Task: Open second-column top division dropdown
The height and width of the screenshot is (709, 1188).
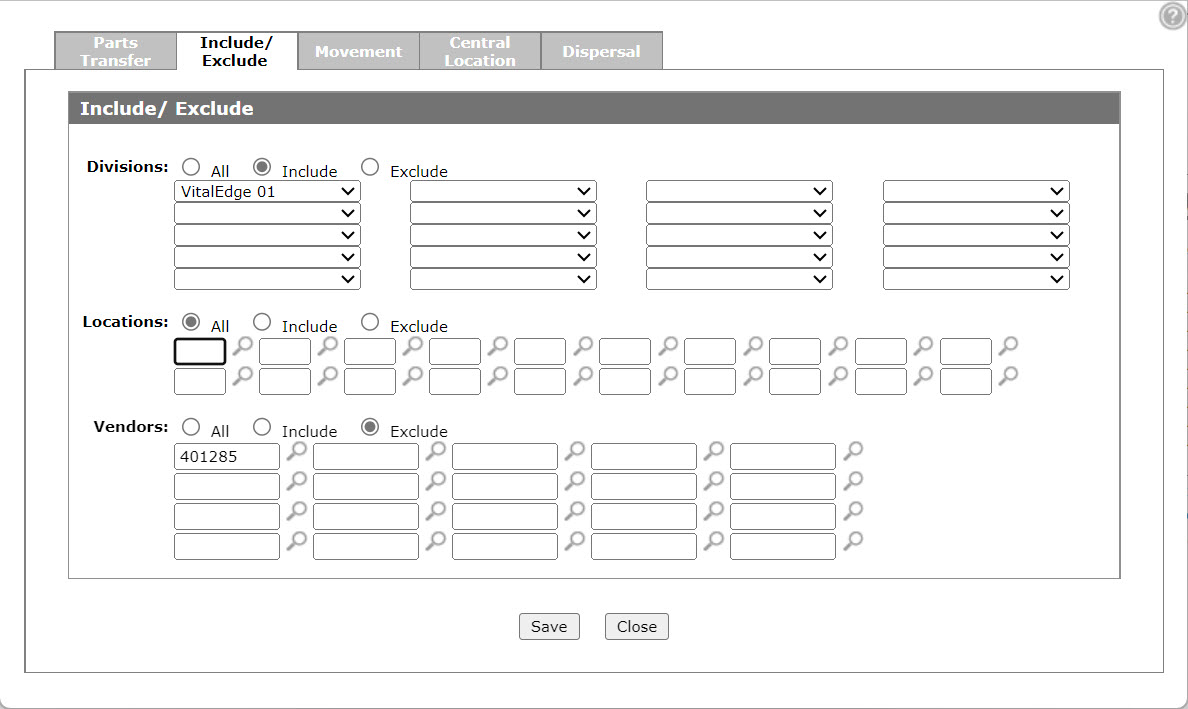Action: coord(503,191)
